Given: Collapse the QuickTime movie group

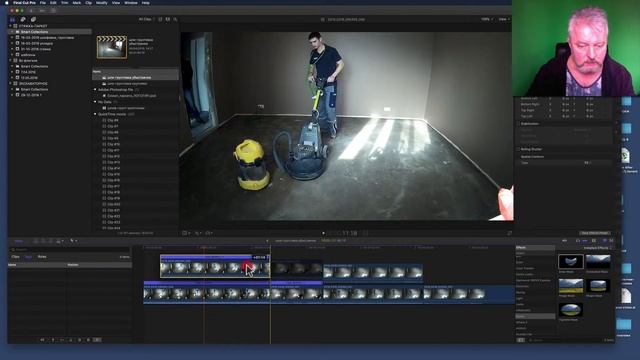Looking at the screenshot, I should point(96,114).
